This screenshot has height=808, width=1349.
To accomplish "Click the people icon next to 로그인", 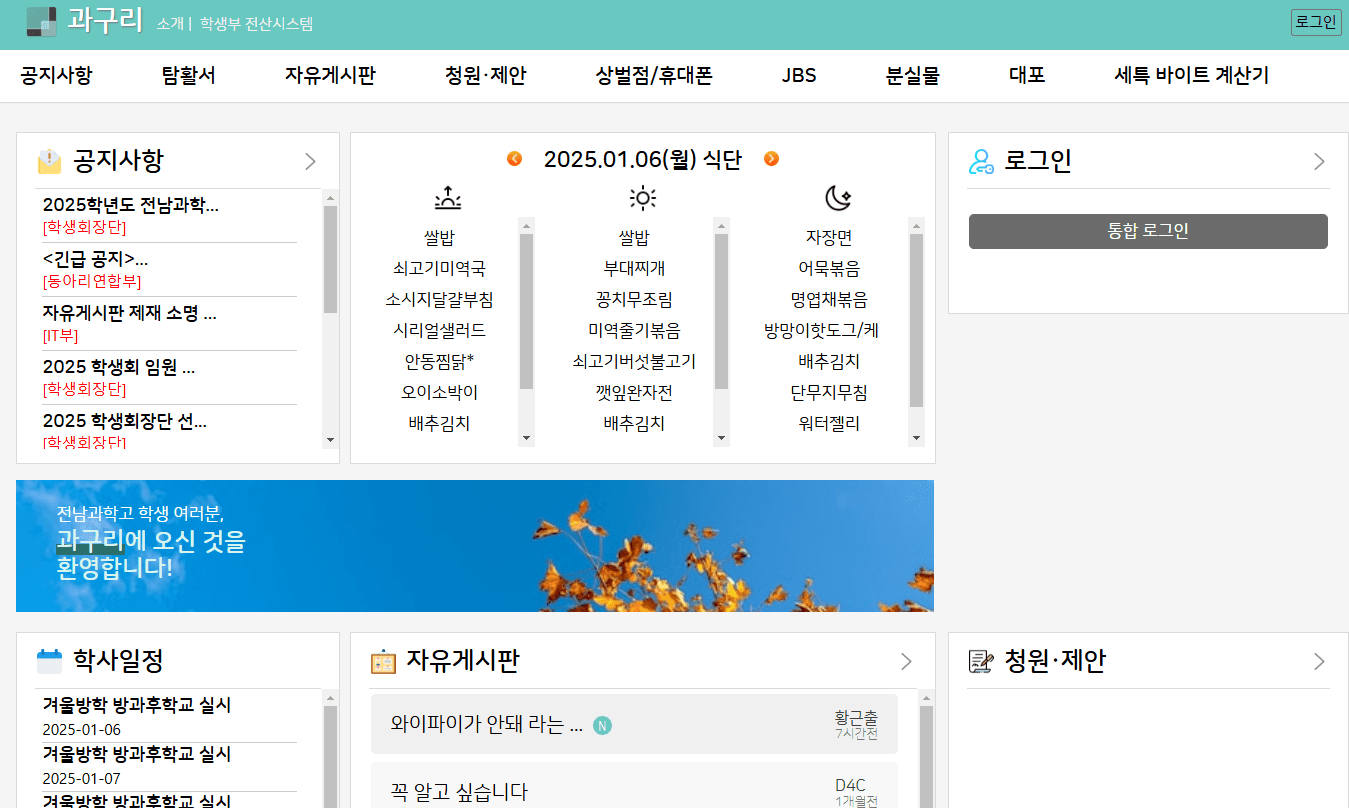I will click(x=981, y=161).
